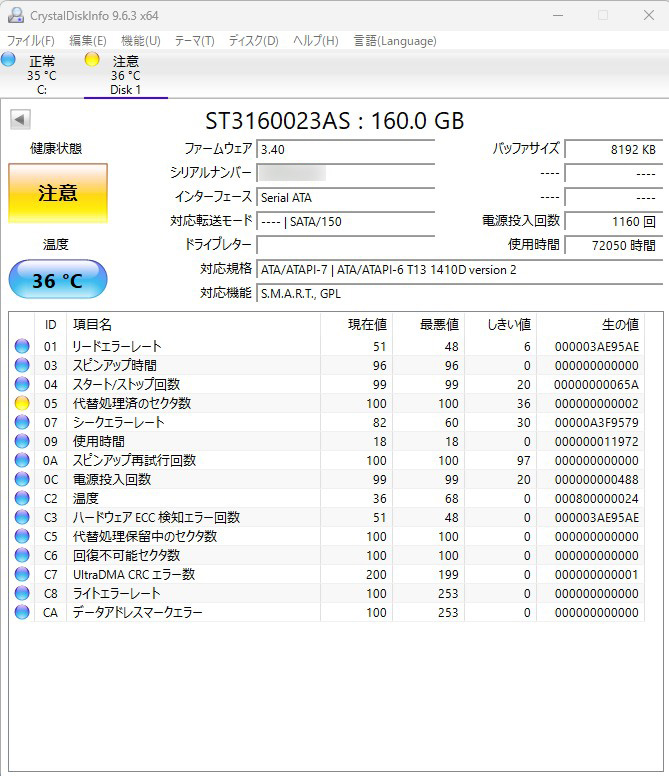Image resolution: width=669 pixels, height=776 pixels.
Task: Click current value 200 in UltraDMA CRC row
Action: click(377, 575)
